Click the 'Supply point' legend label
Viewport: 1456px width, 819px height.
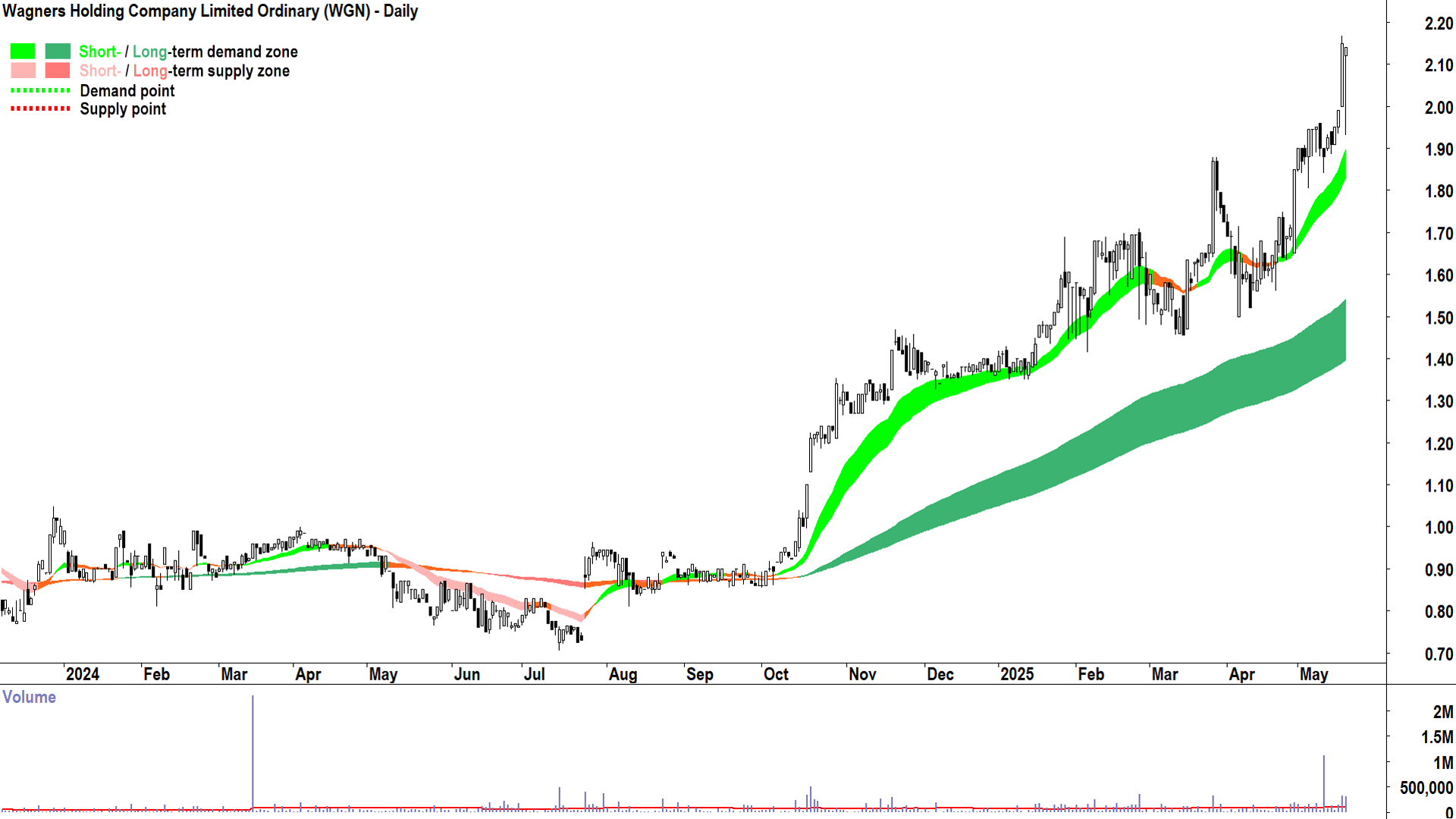123,109
